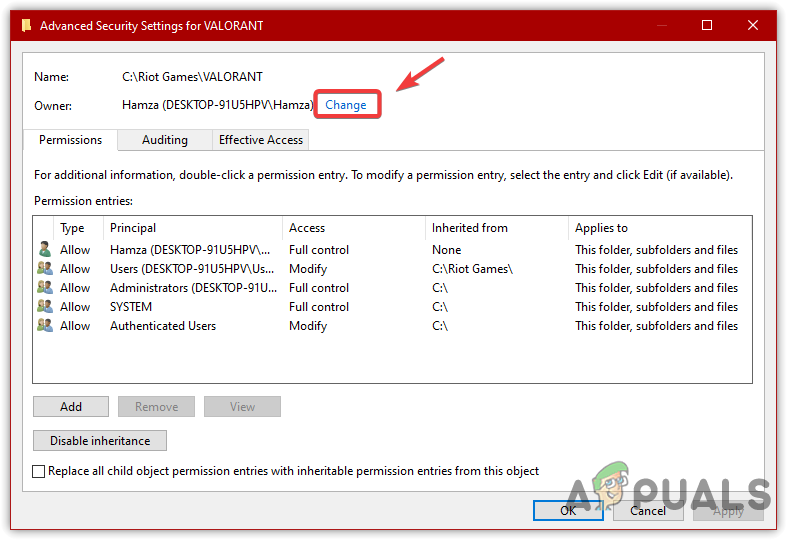Viewport: 787px width, 540px height.
Task: Click the Inherited from column header
Action: click(x=497, y=228)
